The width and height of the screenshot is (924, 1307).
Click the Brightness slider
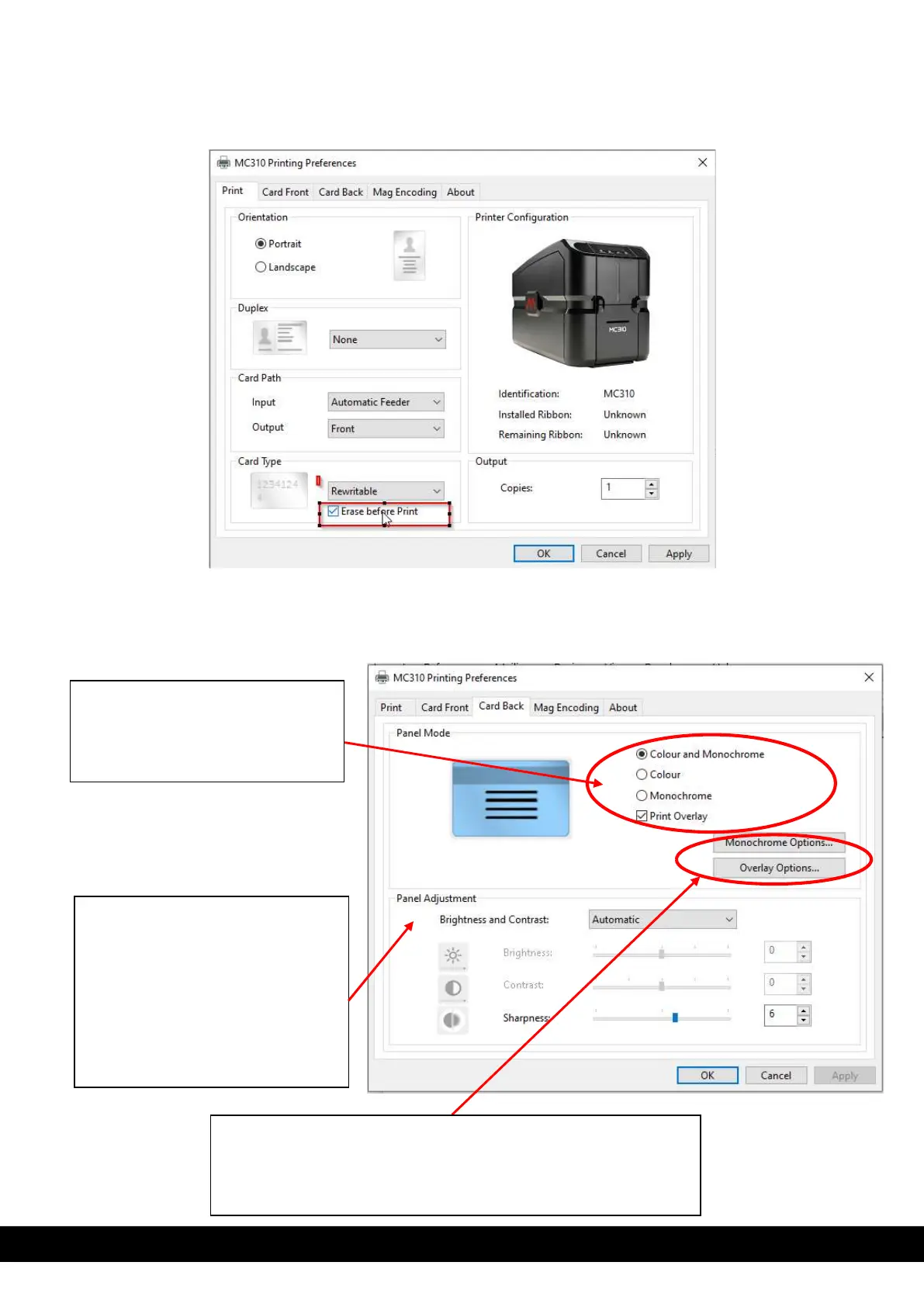click(x=662, y=953)
